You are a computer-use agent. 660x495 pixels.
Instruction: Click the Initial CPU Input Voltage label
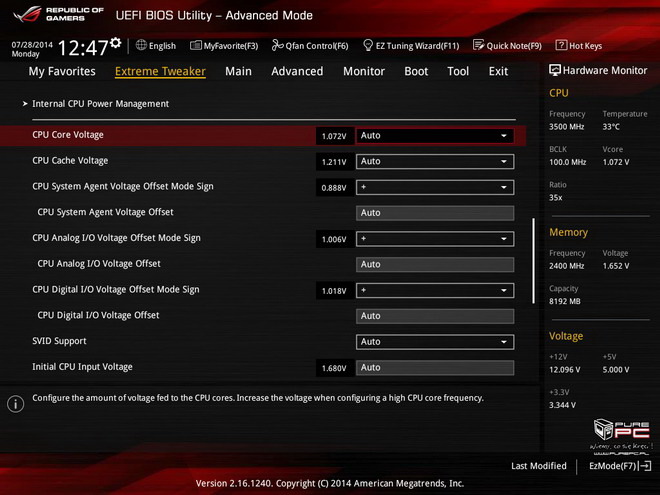[82, 367]
